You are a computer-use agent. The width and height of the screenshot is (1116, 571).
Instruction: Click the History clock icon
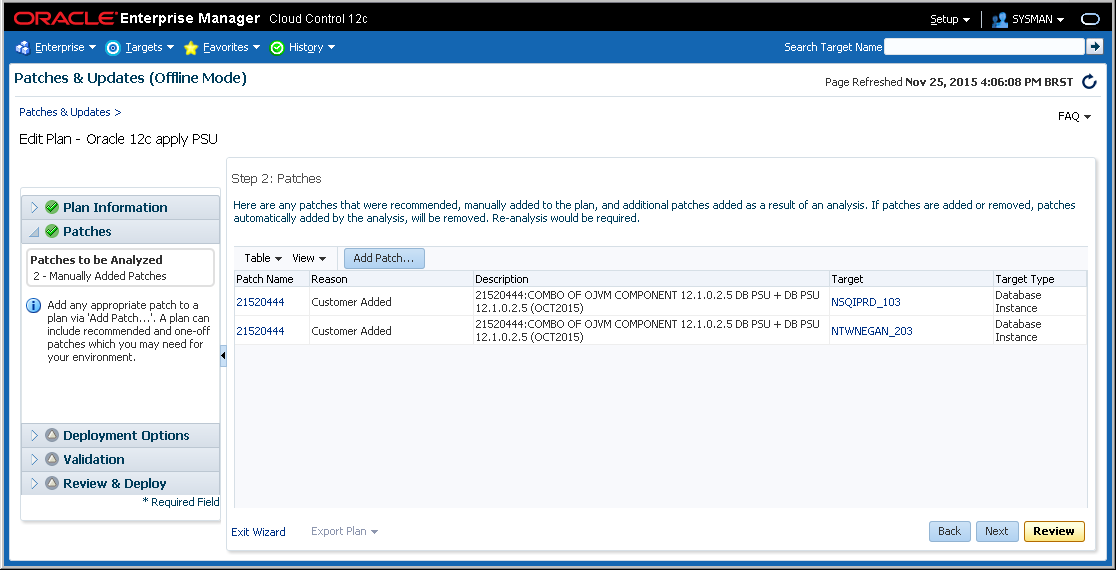click(277, 48)
